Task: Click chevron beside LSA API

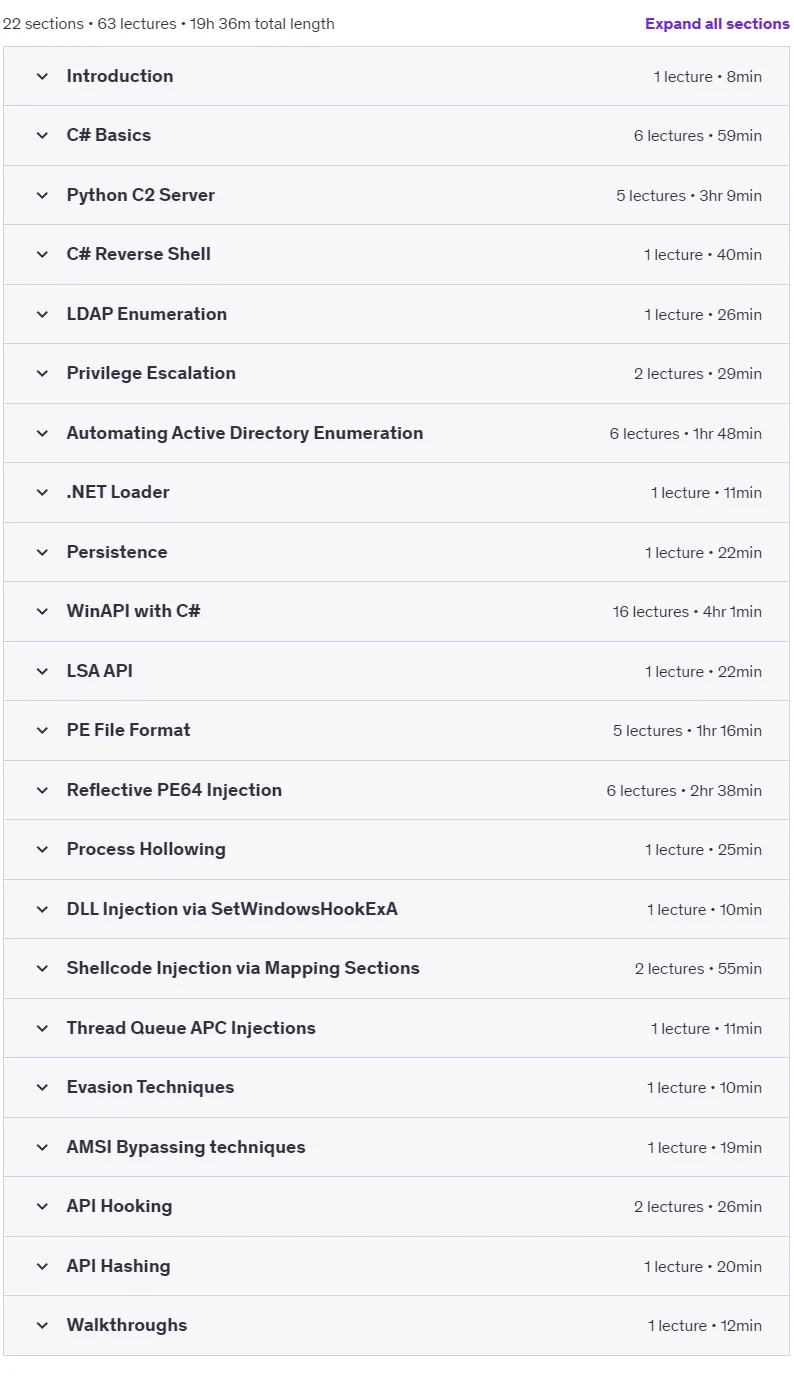Action: (42, 671)
